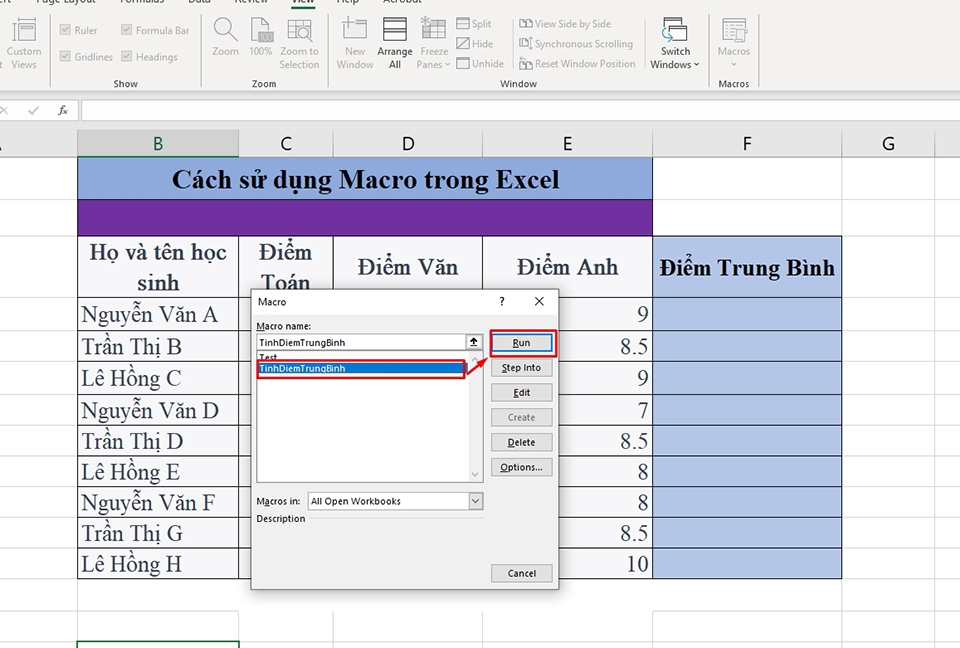The width and height of the screenshot is (960, 648).
Task: Hide the current window
Action: (474, 43)
